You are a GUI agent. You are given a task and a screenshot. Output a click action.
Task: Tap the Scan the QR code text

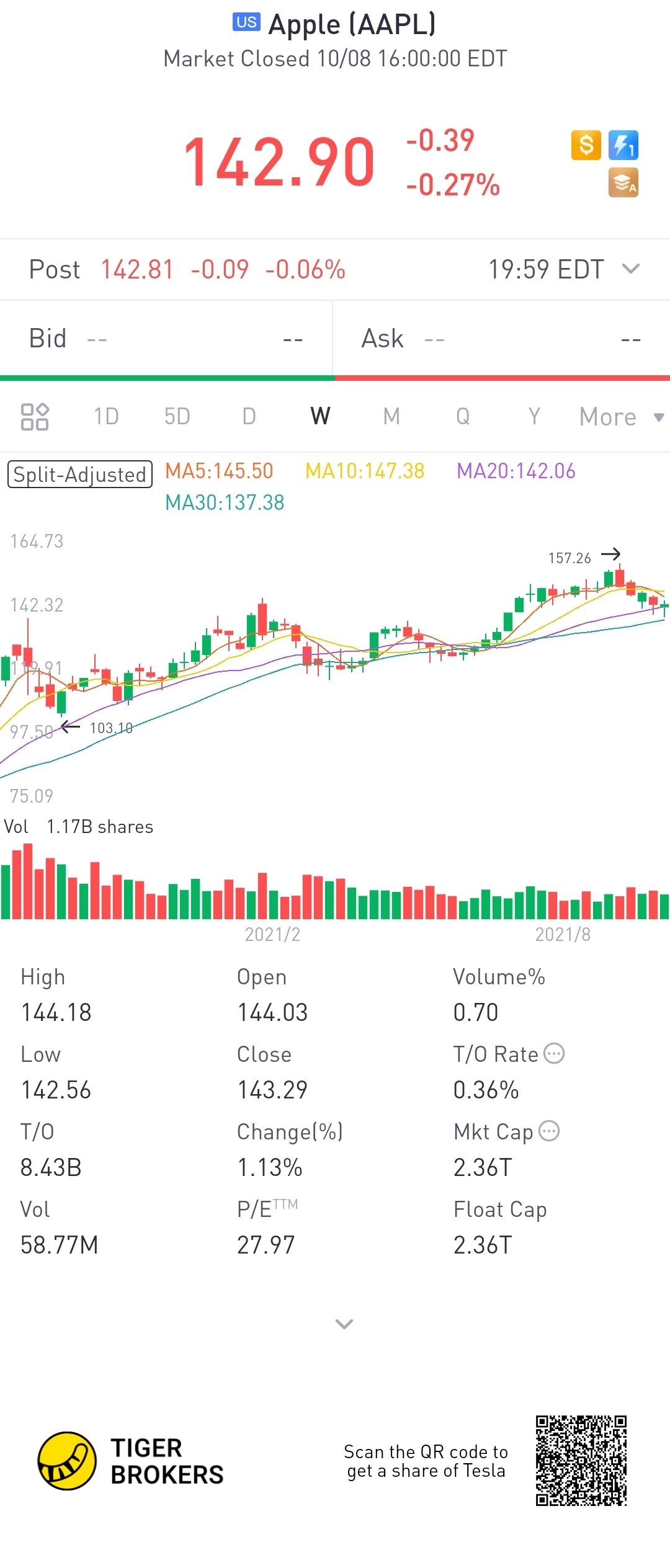pos(426,1461)
